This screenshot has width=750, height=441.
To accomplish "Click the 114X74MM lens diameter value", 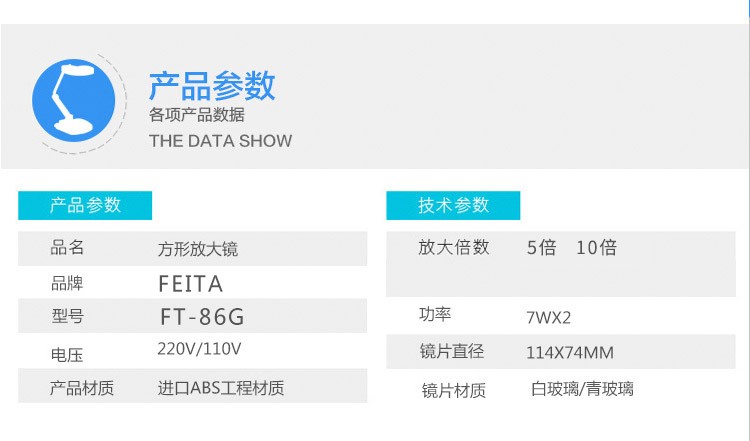I will (x=570, y=353).
